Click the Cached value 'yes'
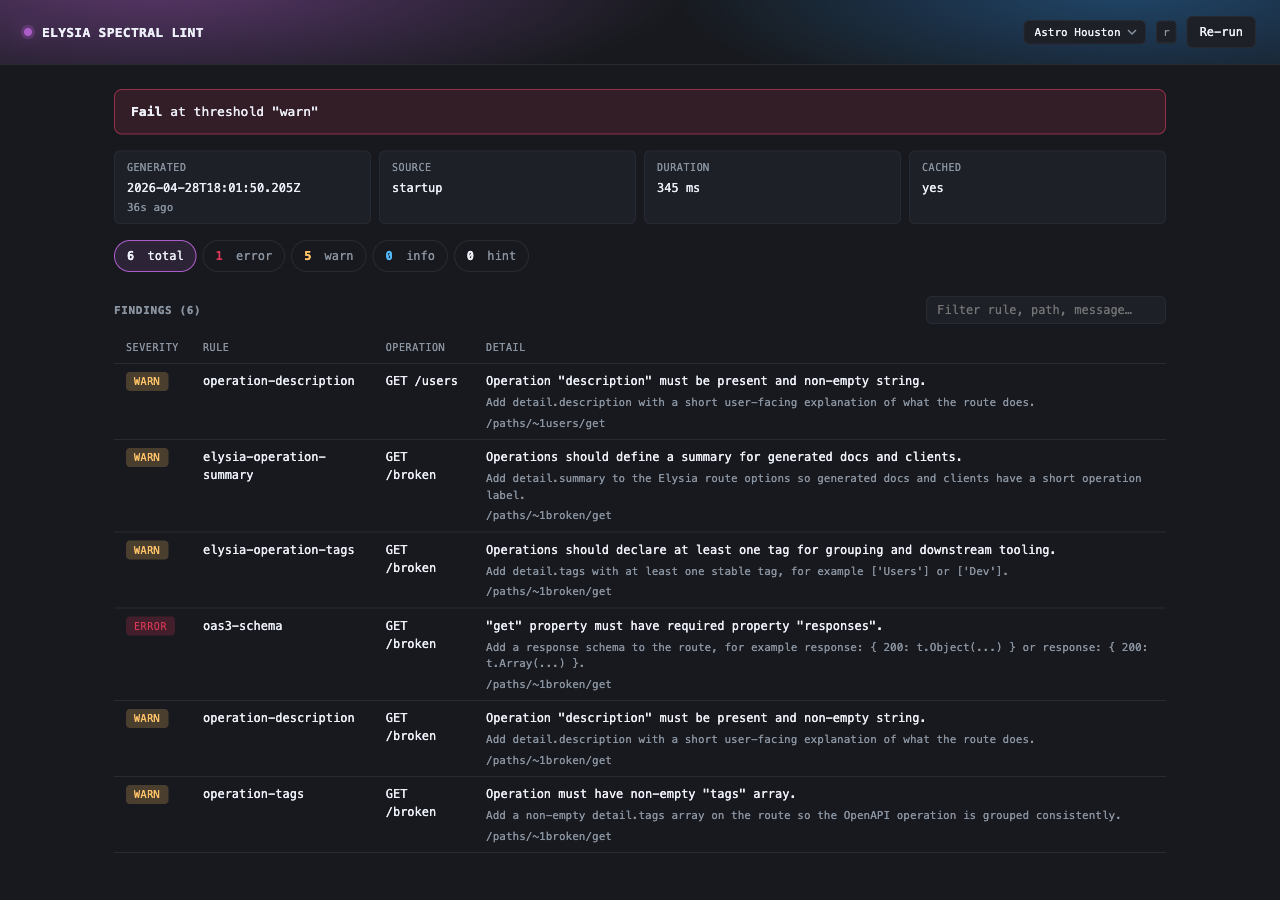 pos(933,188)
